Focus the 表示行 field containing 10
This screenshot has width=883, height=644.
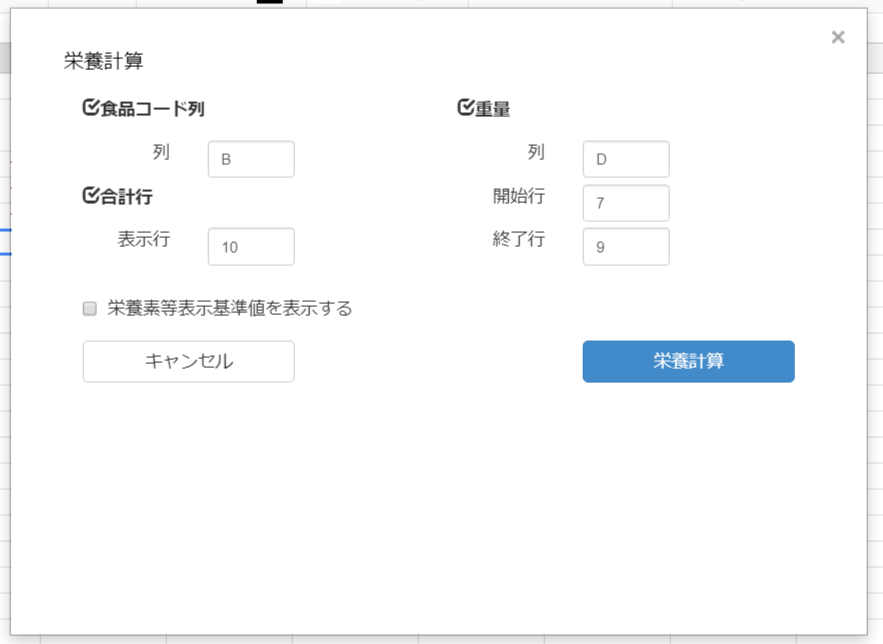click(251, 247)
